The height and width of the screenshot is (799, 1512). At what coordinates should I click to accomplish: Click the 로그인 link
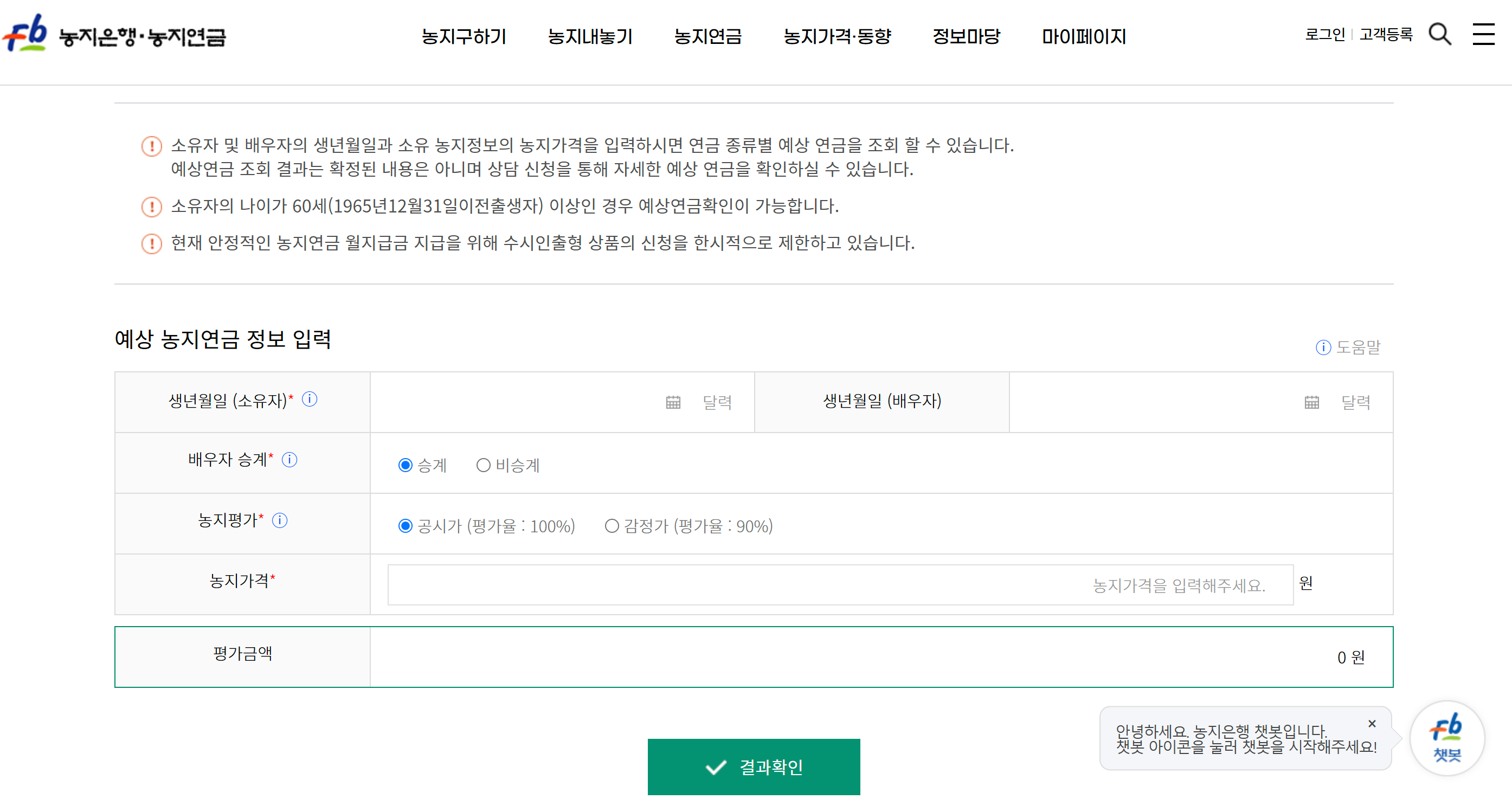click(1324, 35)
